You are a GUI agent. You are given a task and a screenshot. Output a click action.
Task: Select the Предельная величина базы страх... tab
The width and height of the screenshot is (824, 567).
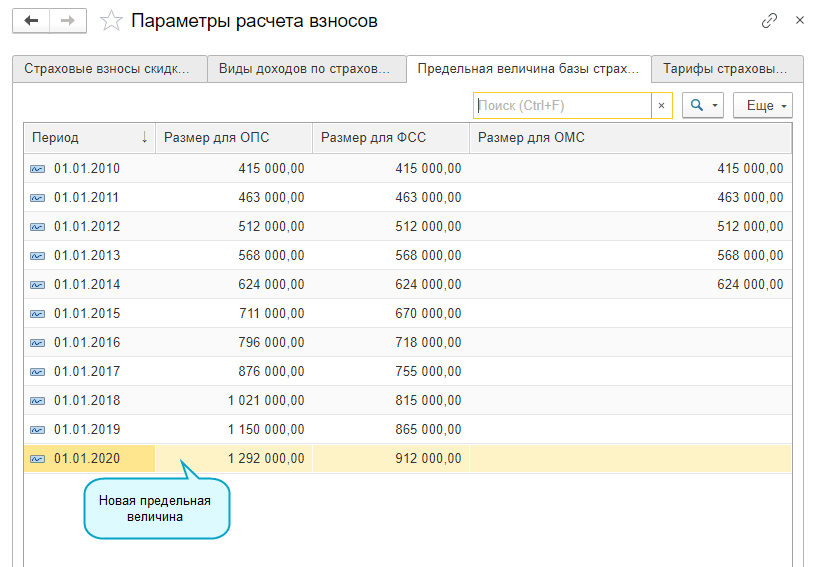pyautogui.click(x=529, y=69)
